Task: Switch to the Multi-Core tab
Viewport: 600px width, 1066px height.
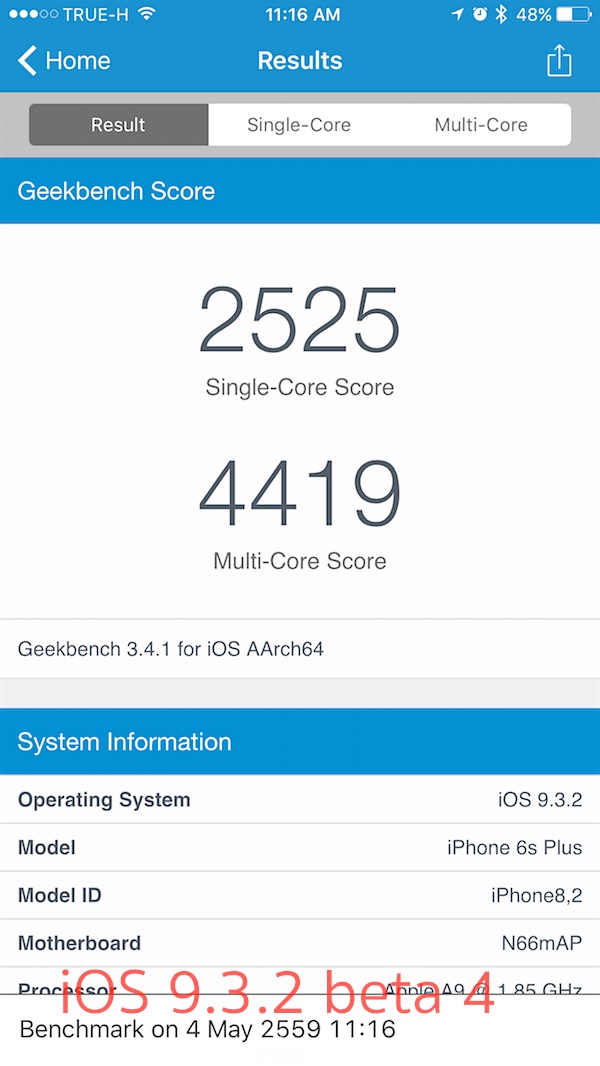Action: coord(480,125)
